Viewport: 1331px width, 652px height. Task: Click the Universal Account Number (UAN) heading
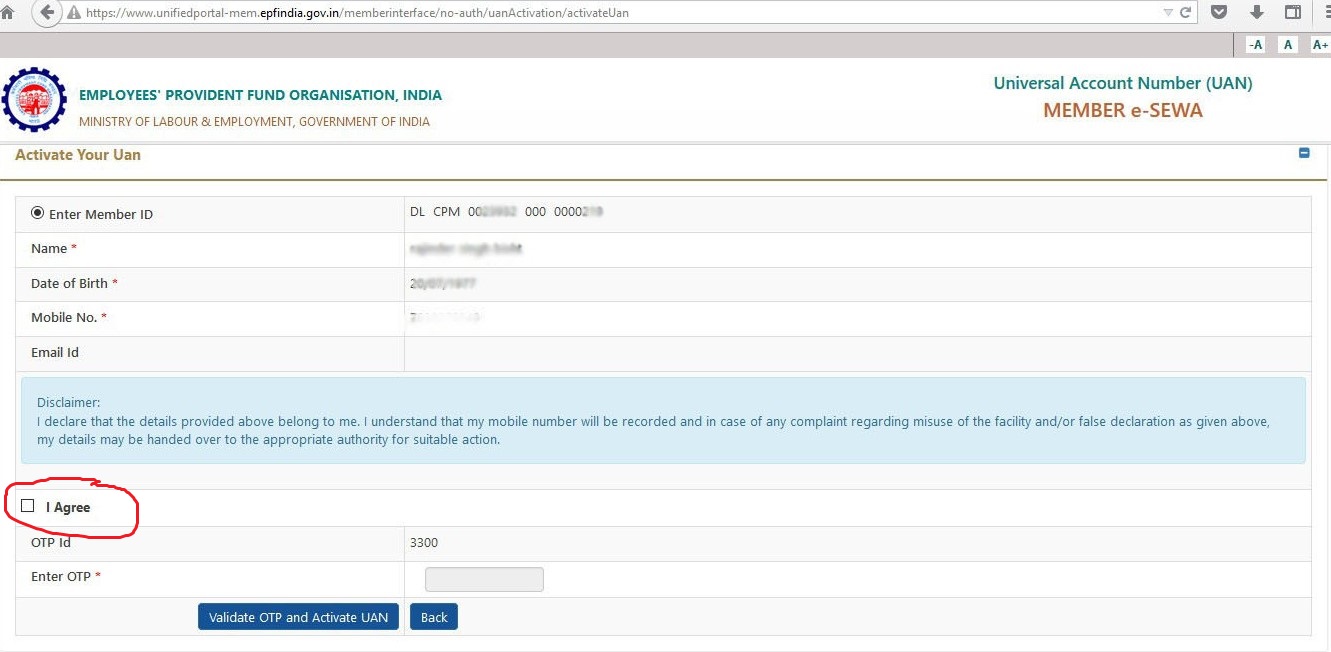tap(1123, 83)
